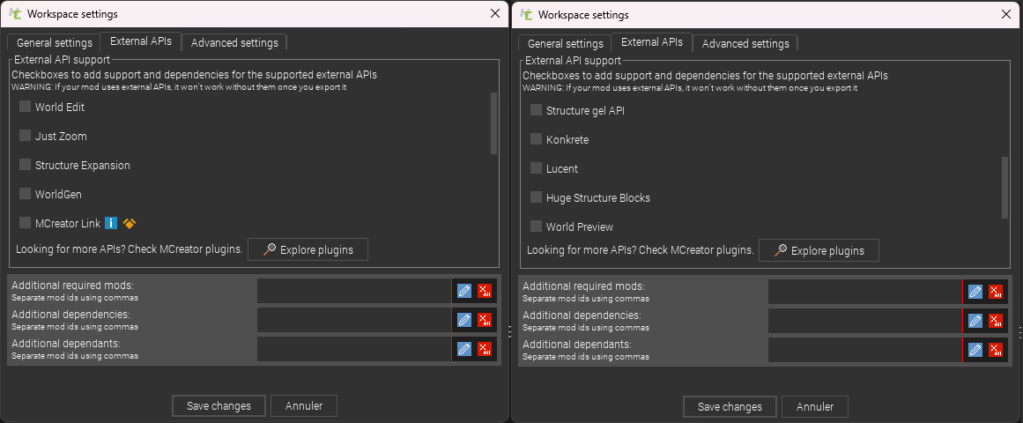
Task: Toggle World Preview checkbox
Action: (536, 227)
